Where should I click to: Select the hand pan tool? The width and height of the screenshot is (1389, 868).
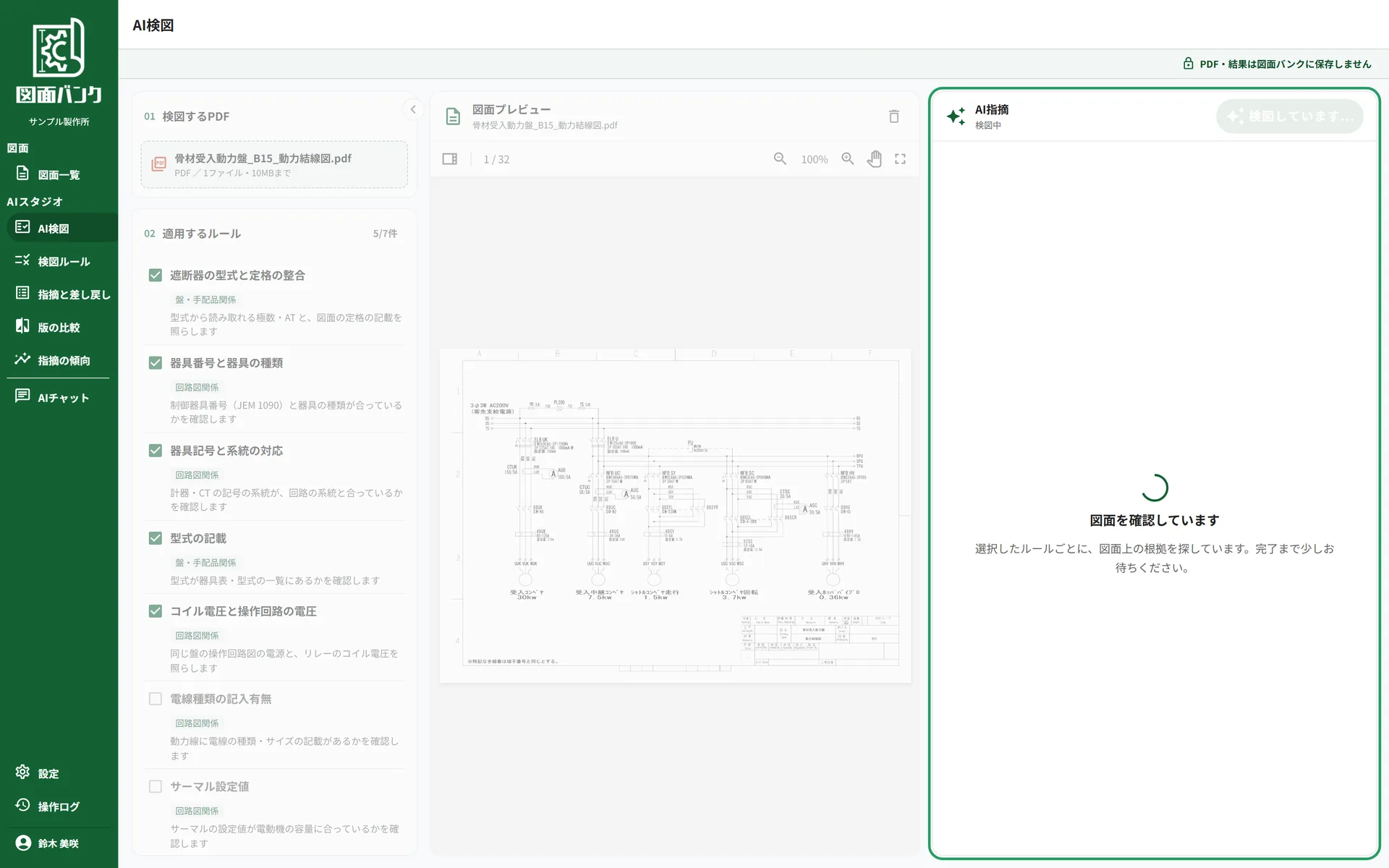(875, 159)
